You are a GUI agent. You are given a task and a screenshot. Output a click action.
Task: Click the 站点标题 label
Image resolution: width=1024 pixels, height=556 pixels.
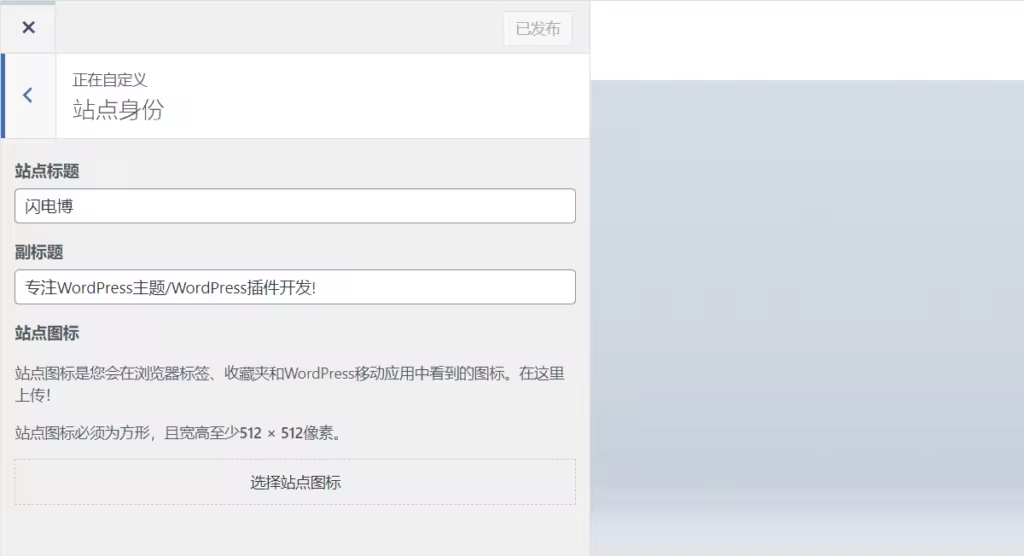tap(47, 171)
